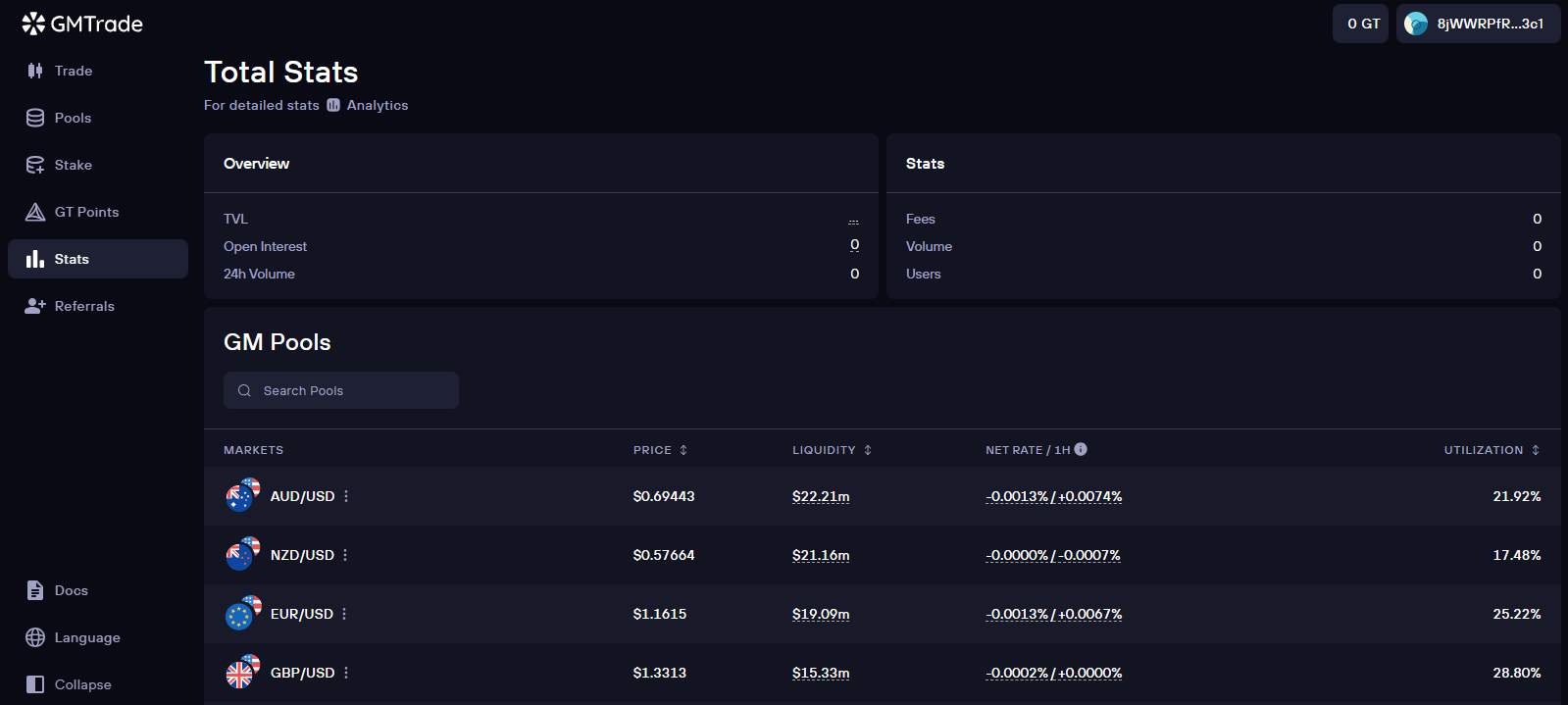Screen dimensions: 1568x705
Task: Click the Stake icon in sidebar
Action: point(35,165)
